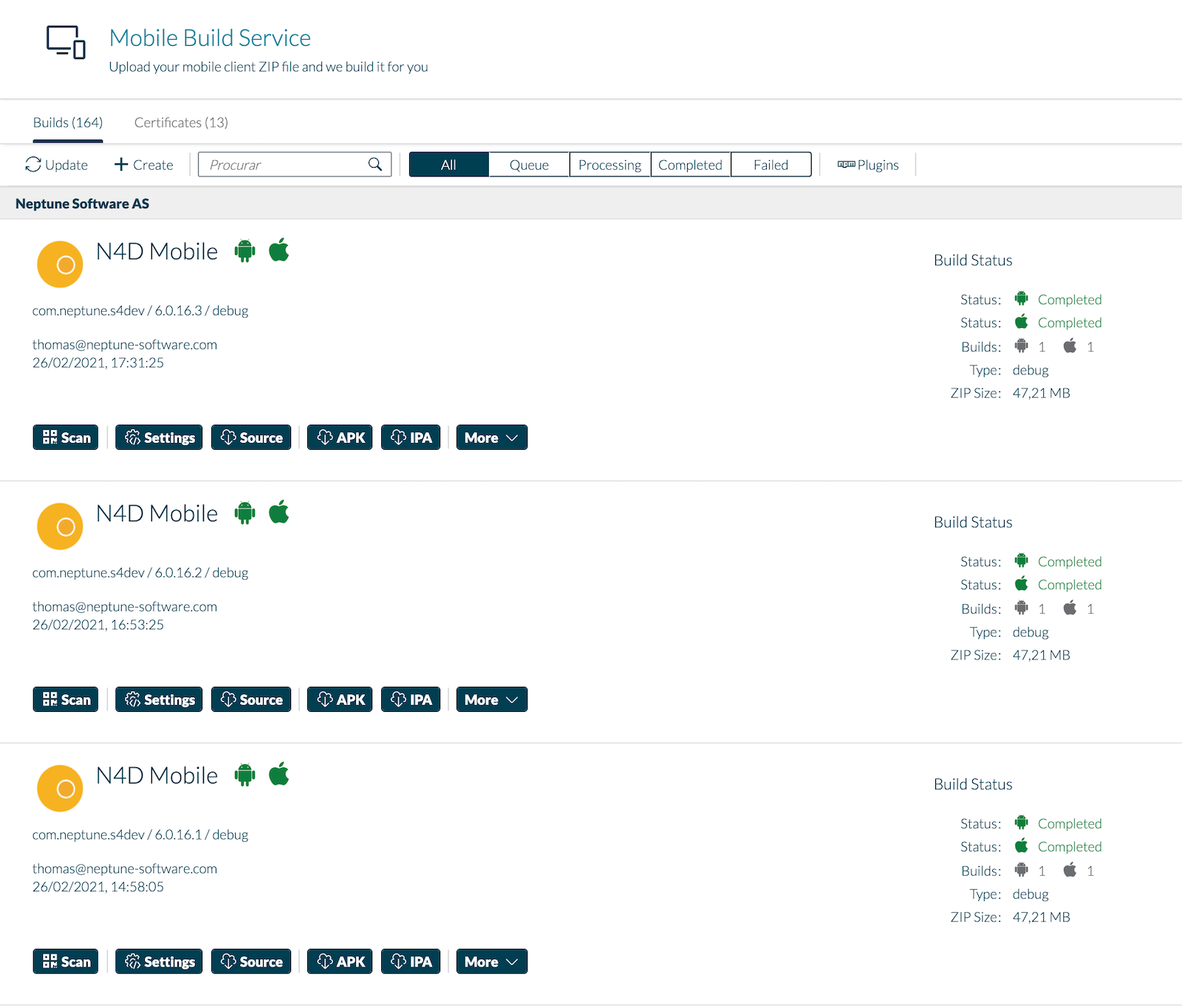Download the APK of build 6.0.16.1

(x=340, y=961)
